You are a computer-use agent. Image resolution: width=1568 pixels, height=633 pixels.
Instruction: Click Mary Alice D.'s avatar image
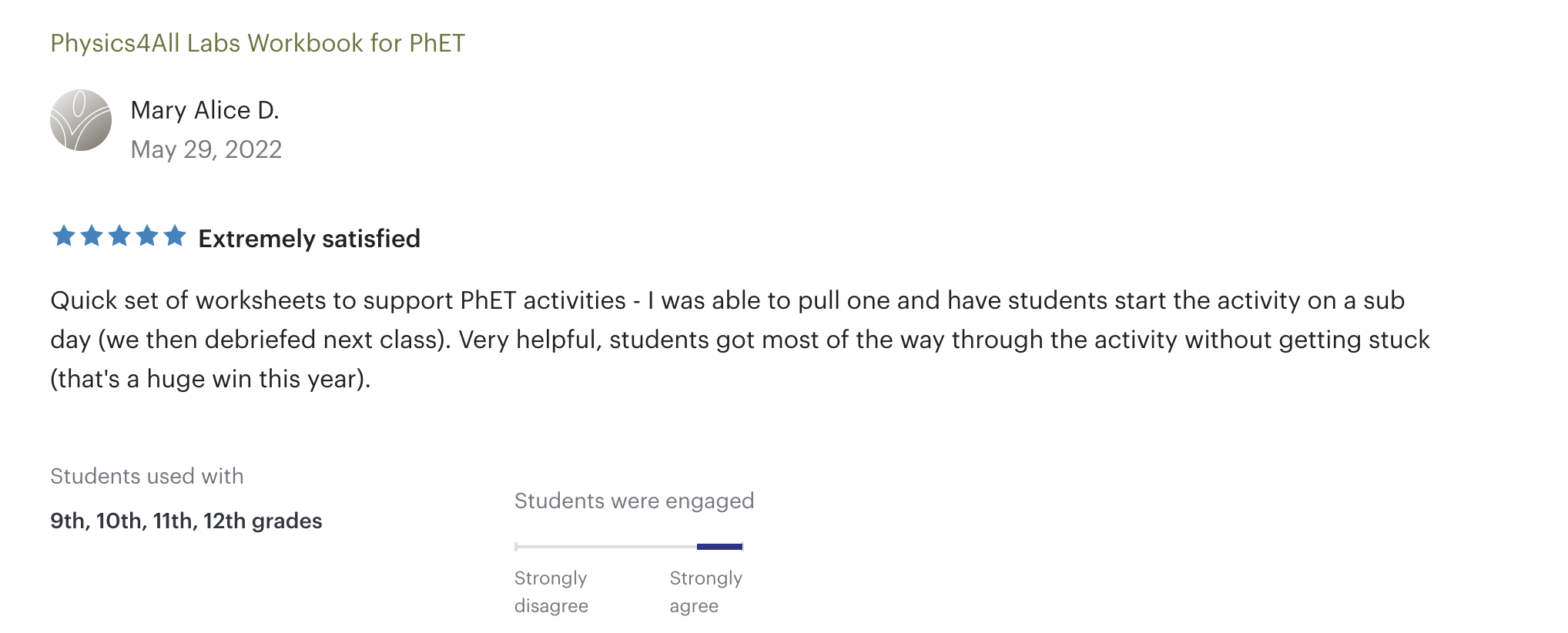pyautogui.click(x=81, y=120)
